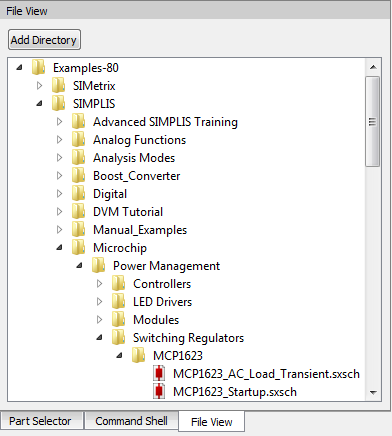Select the Digital folder icon
The width and height of the screenshot is (392, 436).
coord(78,193)
